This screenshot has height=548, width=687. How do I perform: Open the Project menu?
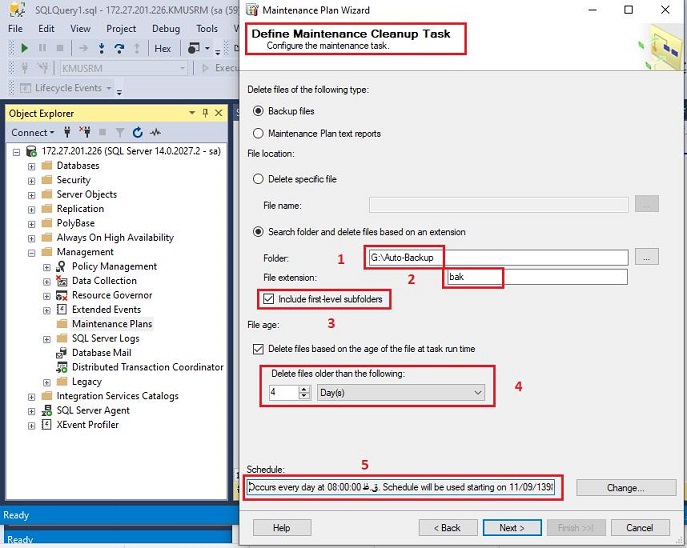tap(121, 29)
